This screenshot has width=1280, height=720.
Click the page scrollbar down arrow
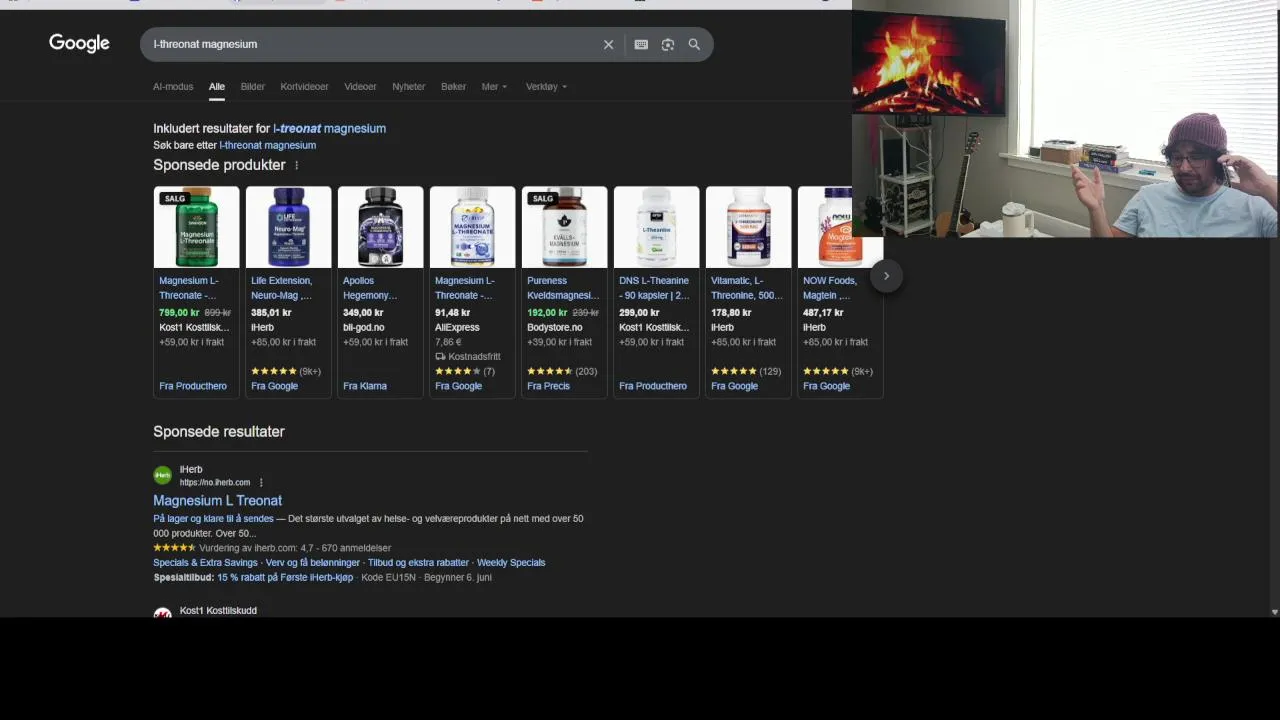click(1274, 612)
